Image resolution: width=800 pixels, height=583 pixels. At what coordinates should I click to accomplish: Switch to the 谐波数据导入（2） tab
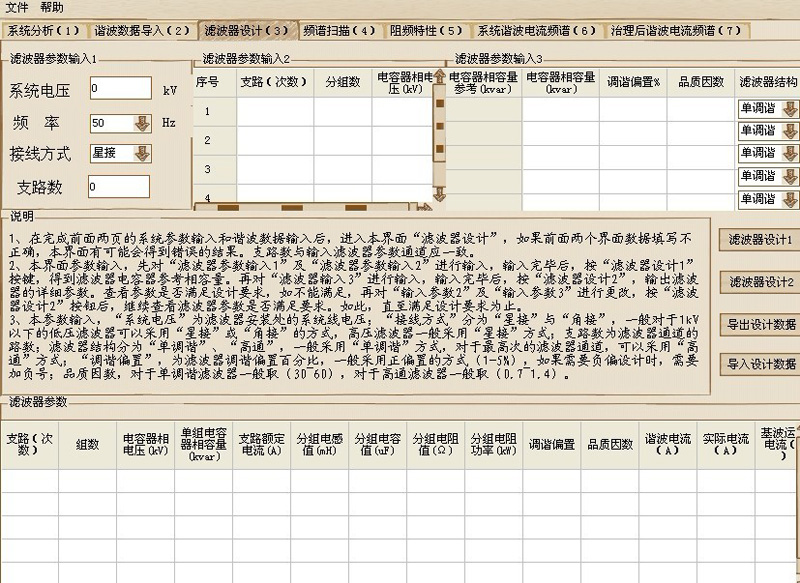[142, 30]
